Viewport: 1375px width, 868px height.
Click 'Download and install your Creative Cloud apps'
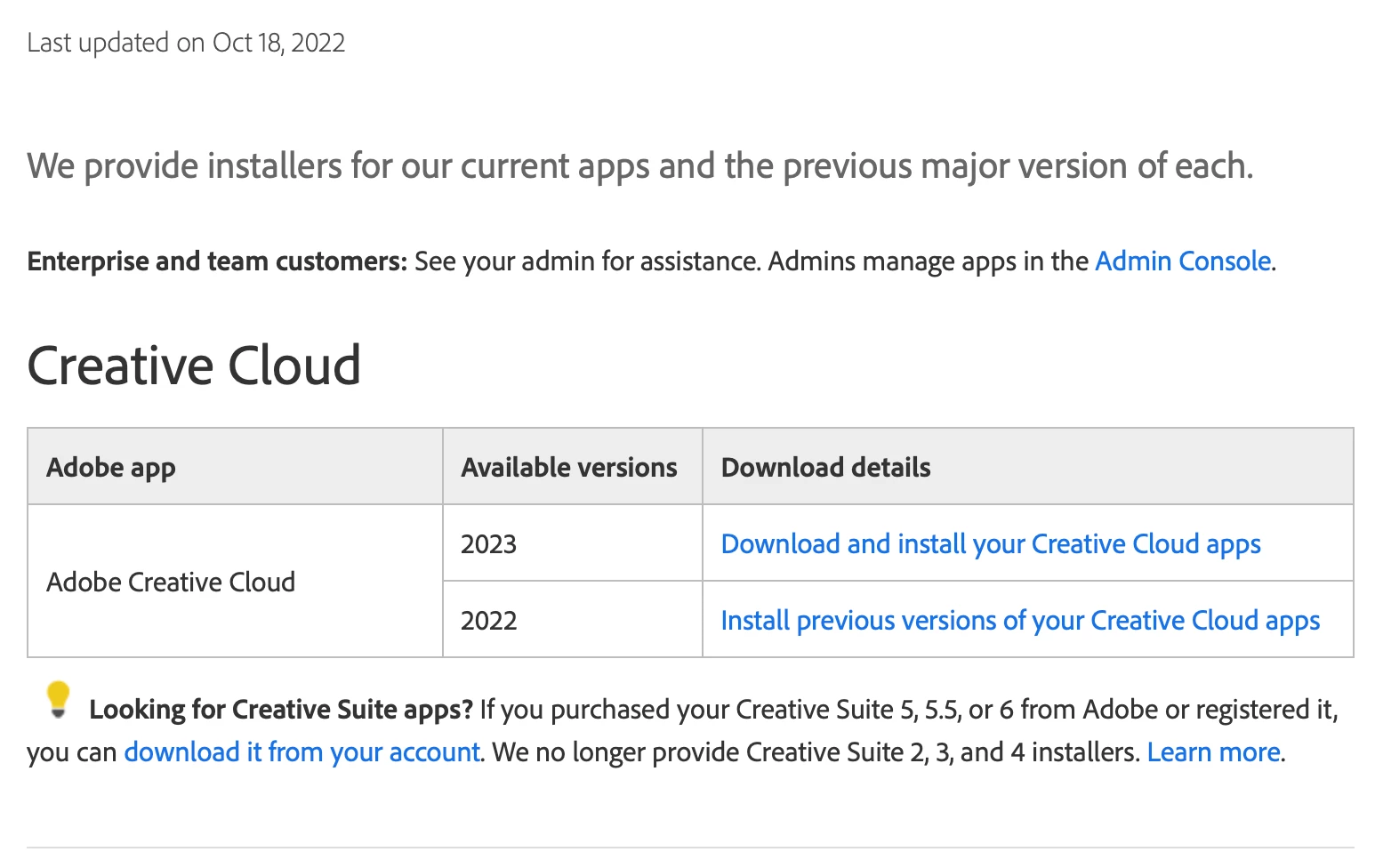coord(990,544)
